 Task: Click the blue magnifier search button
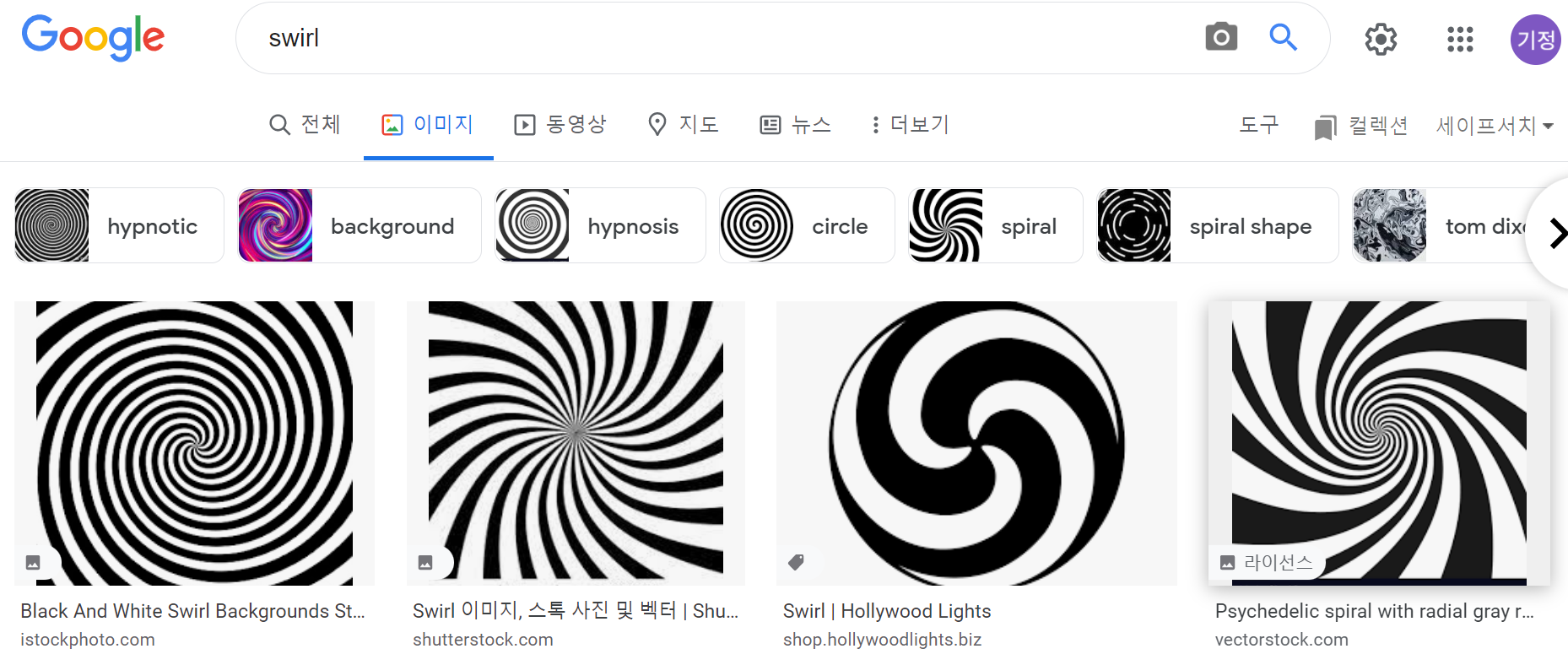tap(1283, 37)
